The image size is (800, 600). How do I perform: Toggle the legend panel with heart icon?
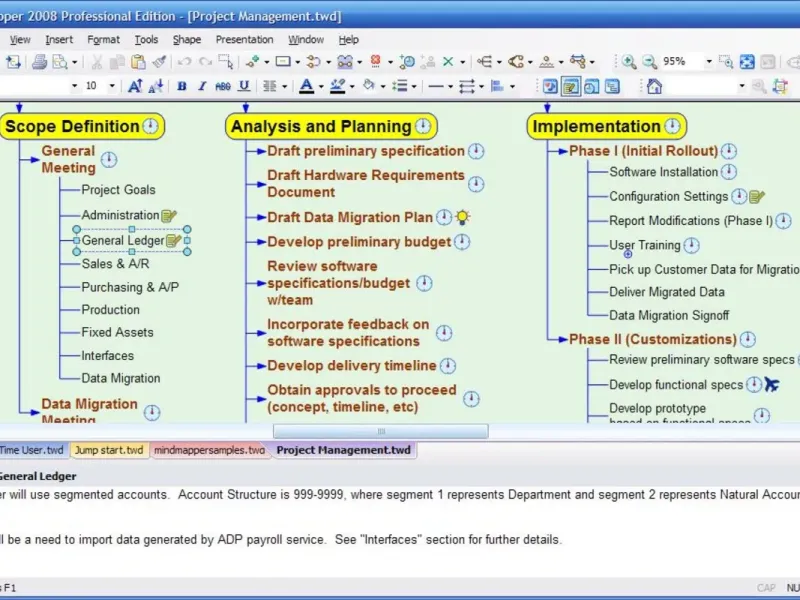(550, 86)
